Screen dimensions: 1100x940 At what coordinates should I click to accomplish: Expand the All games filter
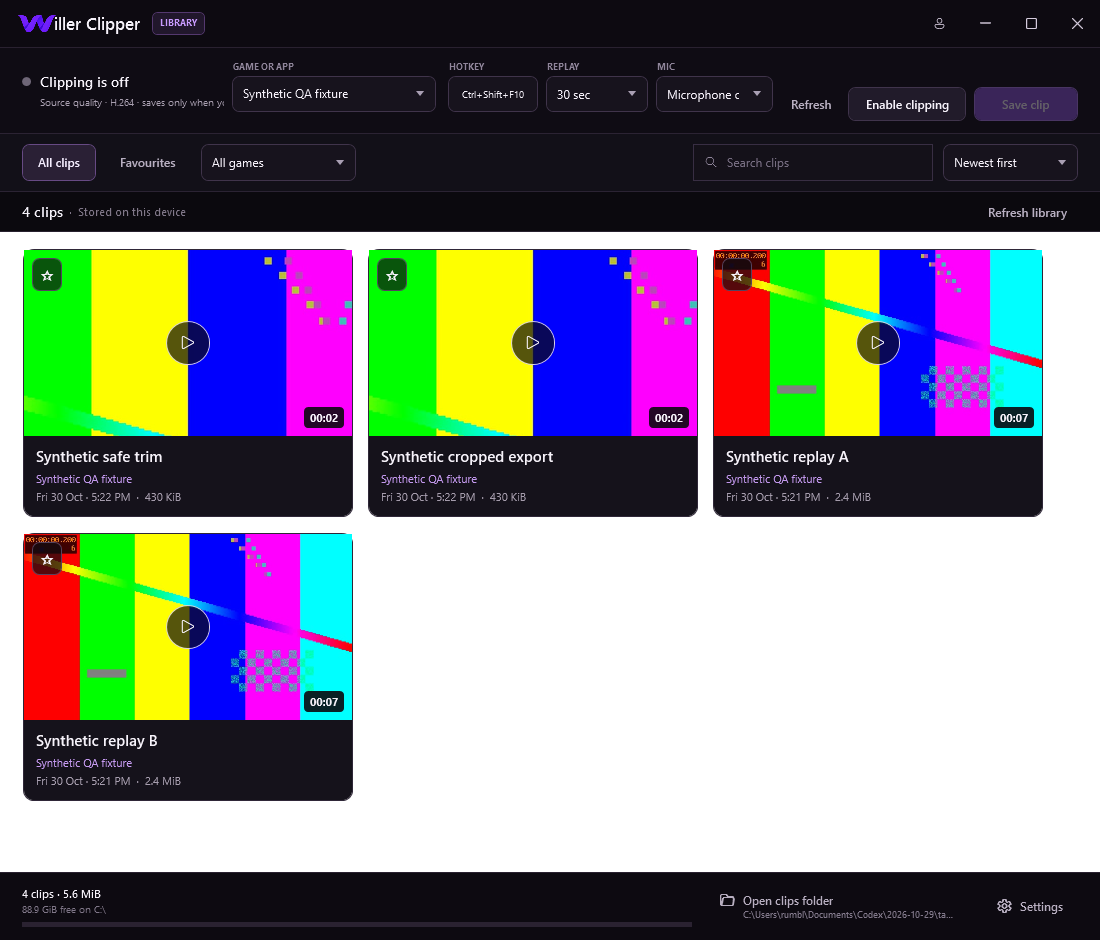coord(279,163)
